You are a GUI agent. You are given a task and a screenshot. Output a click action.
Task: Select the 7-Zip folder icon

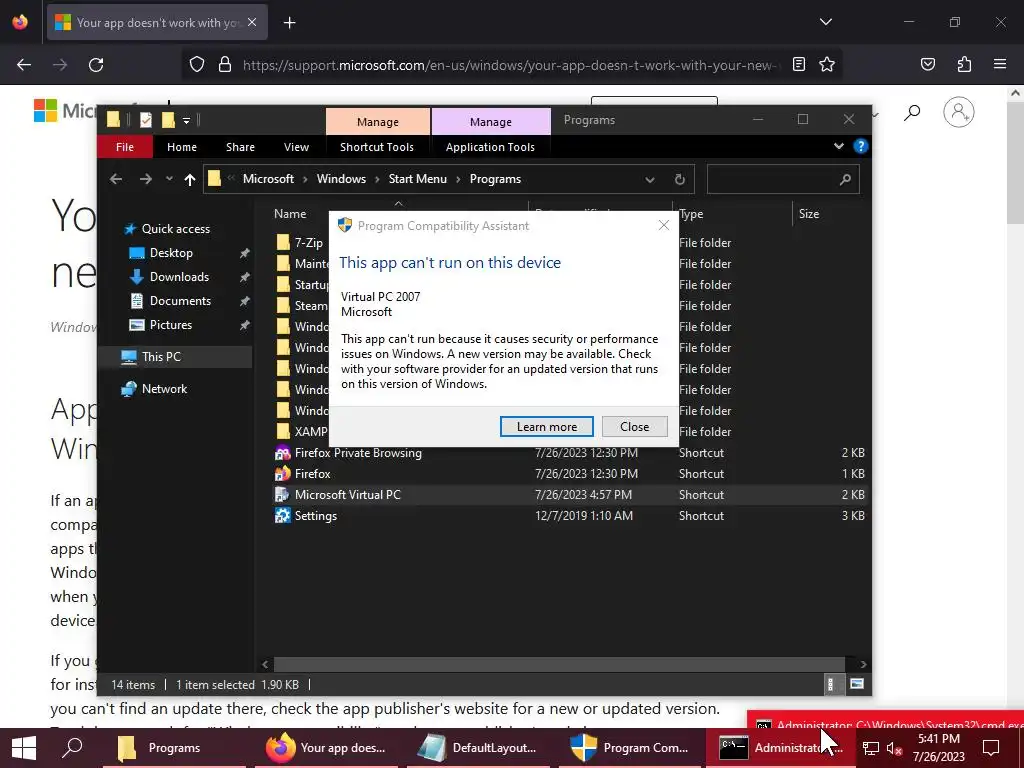click(283, 242)
